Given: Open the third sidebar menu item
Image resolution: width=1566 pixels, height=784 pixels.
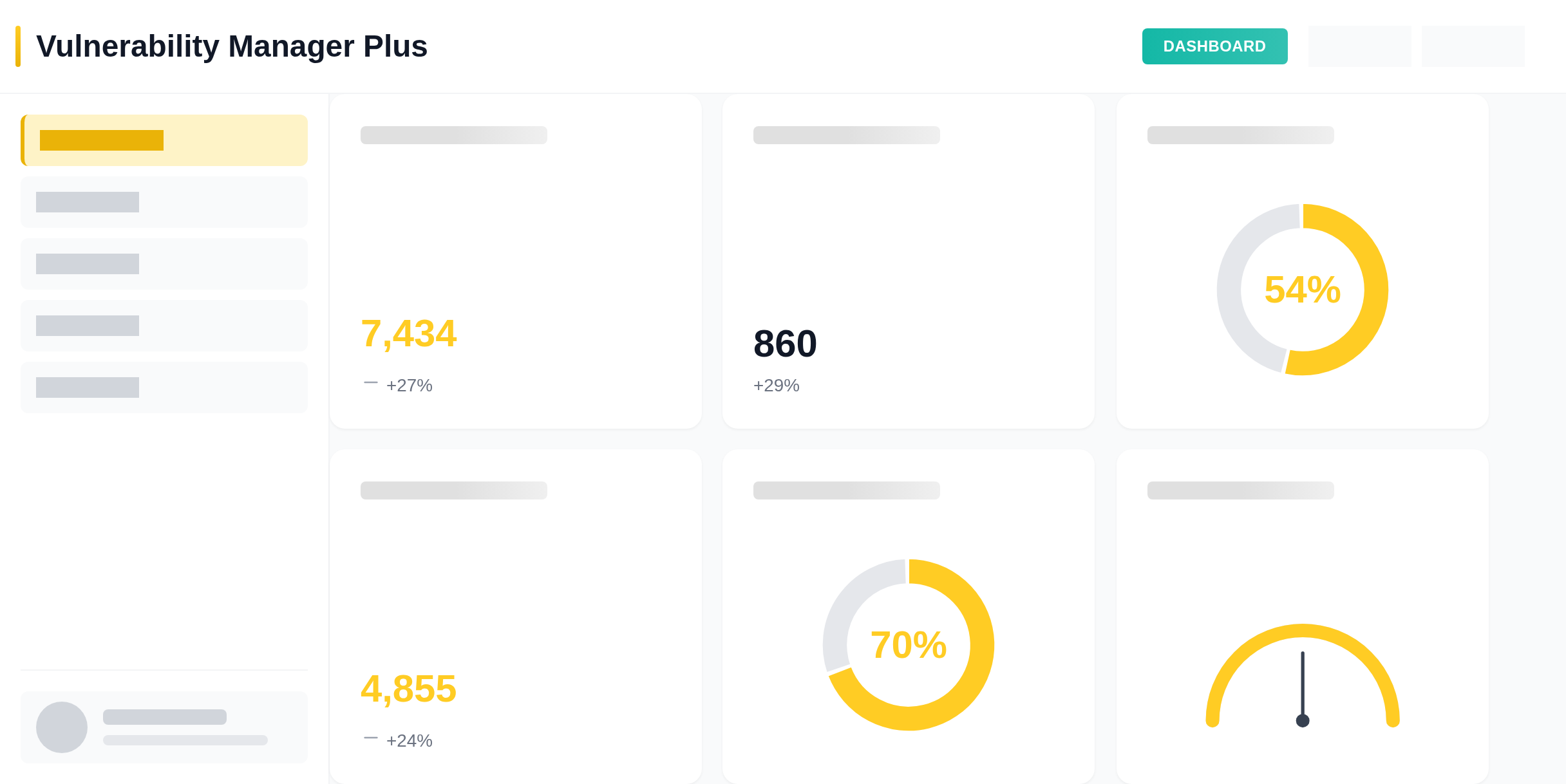Looking at the screenshot, I should pos(164,264).
